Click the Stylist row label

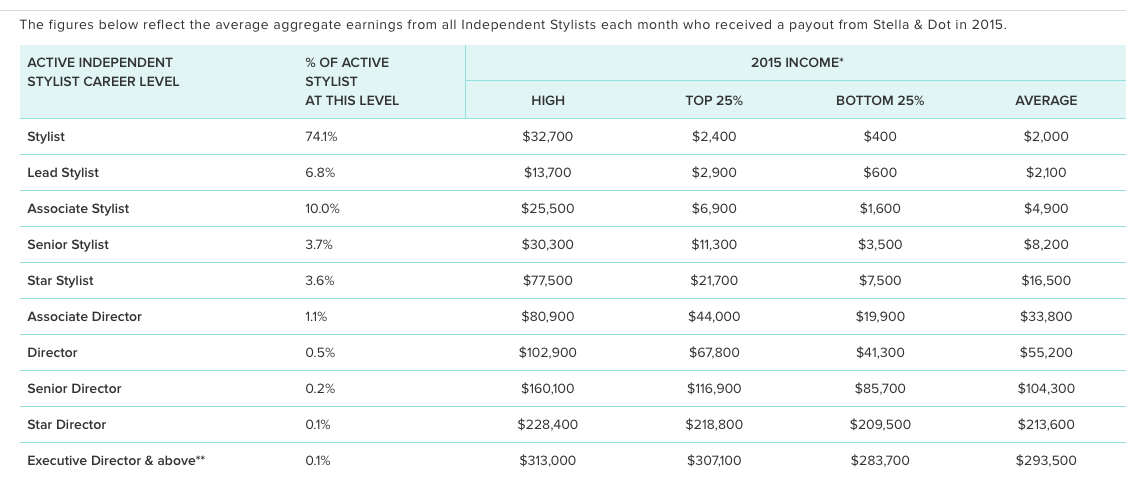[x=46, y=136]
